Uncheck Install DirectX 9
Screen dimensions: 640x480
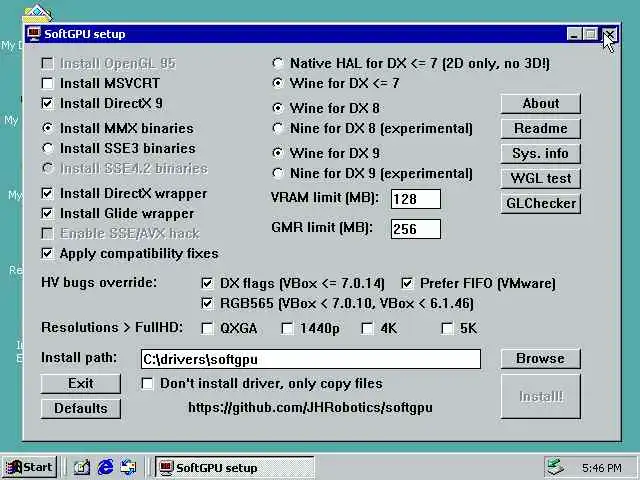coord(48,103)
